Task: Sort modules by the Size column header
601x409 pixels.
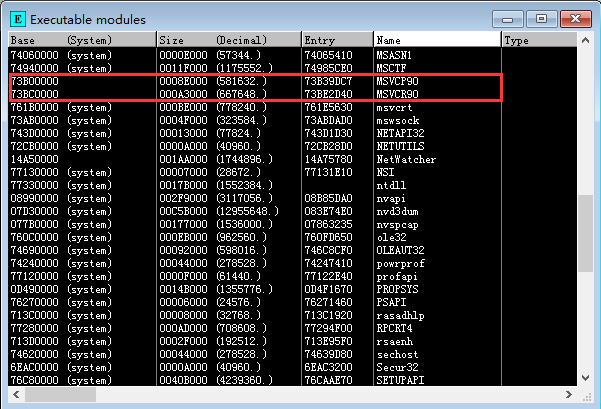Action: point(229,40)
